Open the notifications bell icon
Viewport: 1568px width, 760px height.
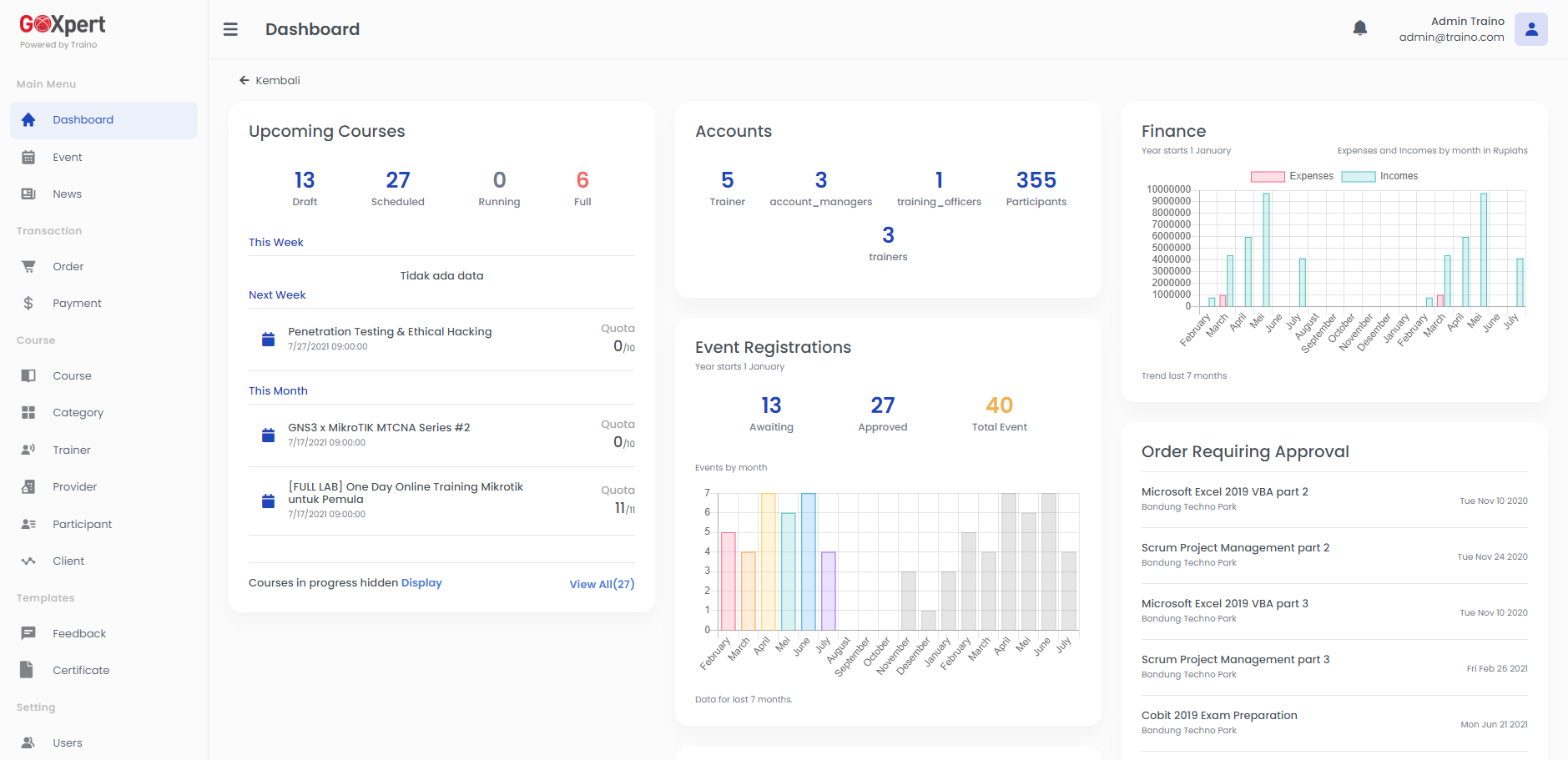[x=1359, y=28]
